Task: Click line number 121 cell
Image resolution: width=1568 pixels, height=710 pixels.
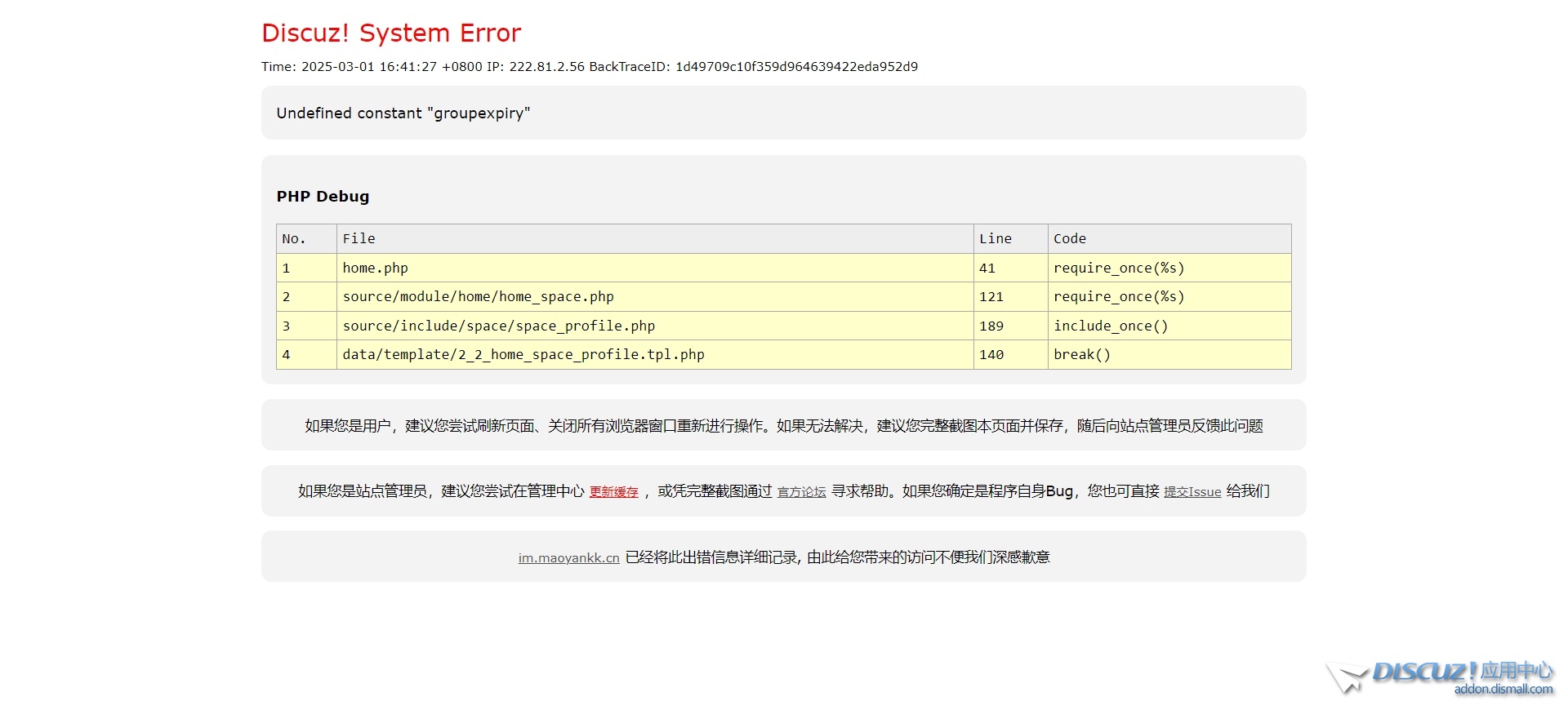Action: 1011,296
